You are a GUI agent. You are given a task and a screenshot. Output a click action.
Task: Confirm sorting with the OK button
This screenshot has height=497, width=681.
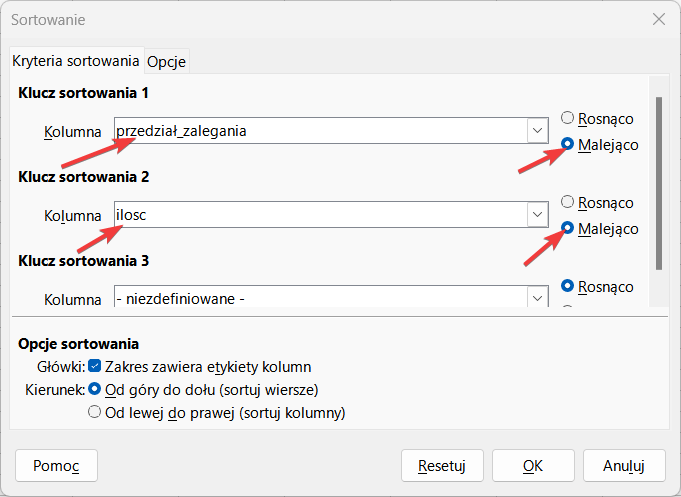(533, 465)
